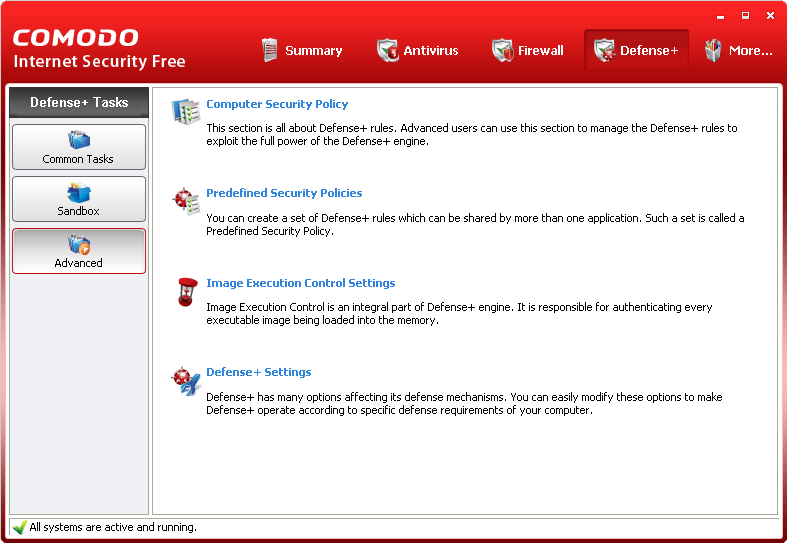Click the Image Execution Control hourglass icon
Screen dimensions: 787x543
pos(187,292)
